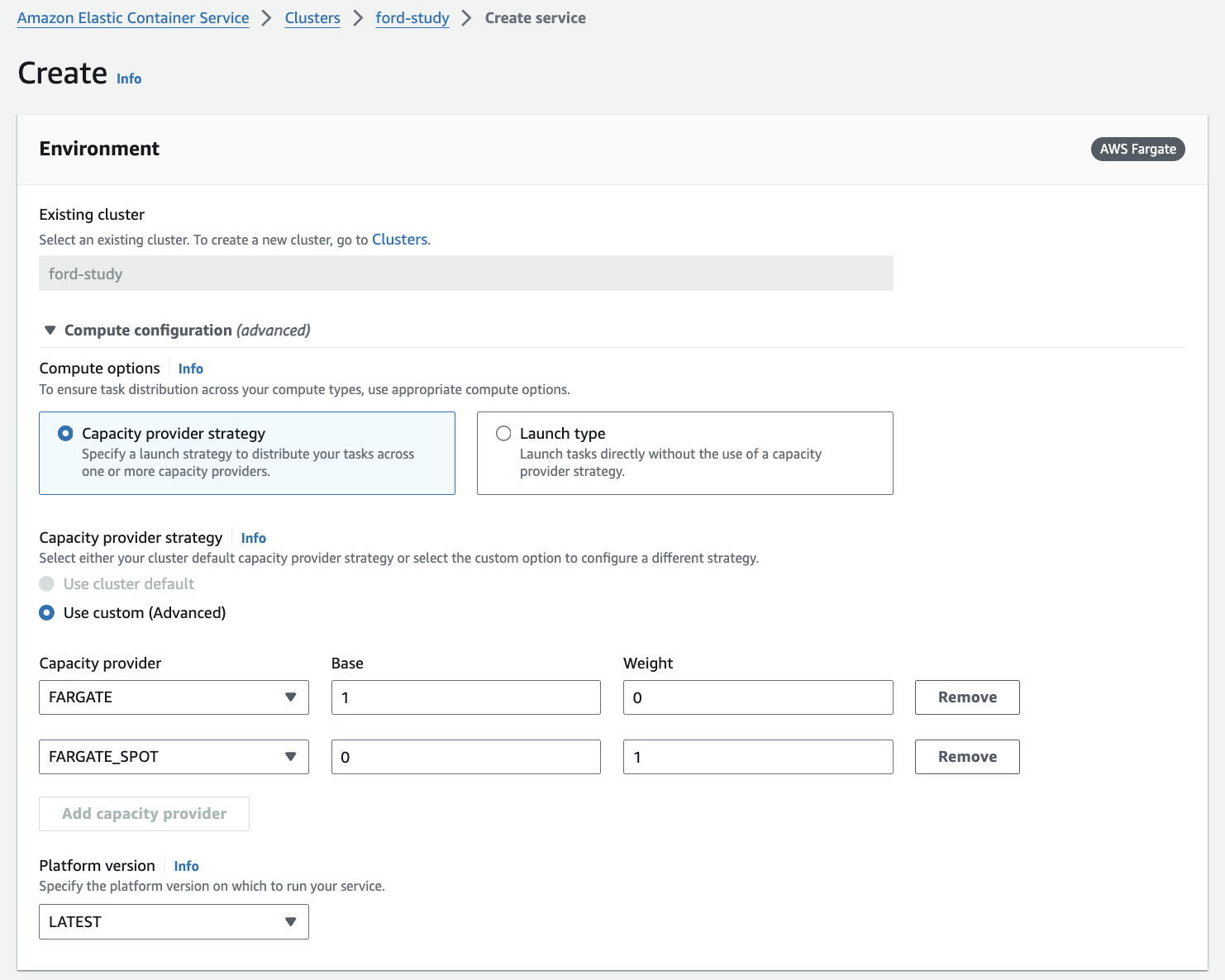Open Amazon Elastic Container Service breadcrumb link
Screen dimensions: 1225x980
pos(133,18)
